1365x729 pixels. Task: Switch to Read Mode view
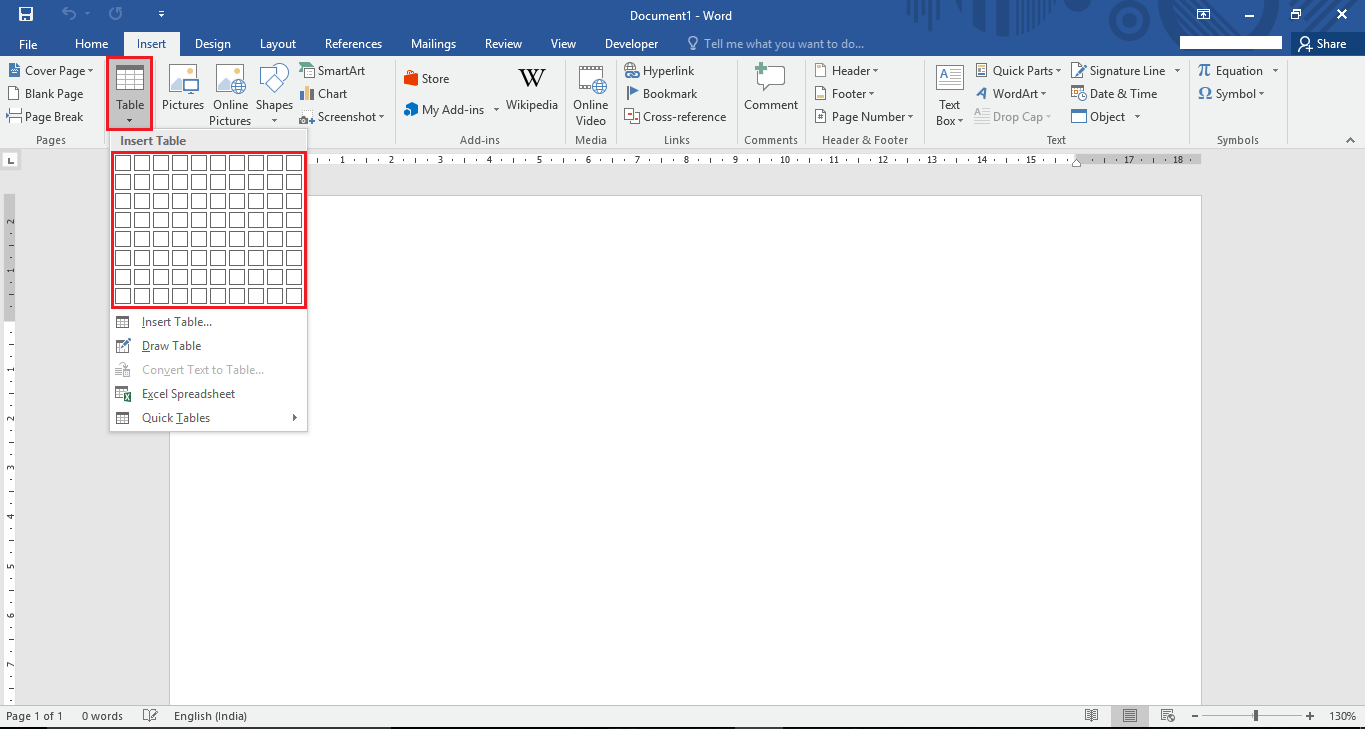[1092, 716]
